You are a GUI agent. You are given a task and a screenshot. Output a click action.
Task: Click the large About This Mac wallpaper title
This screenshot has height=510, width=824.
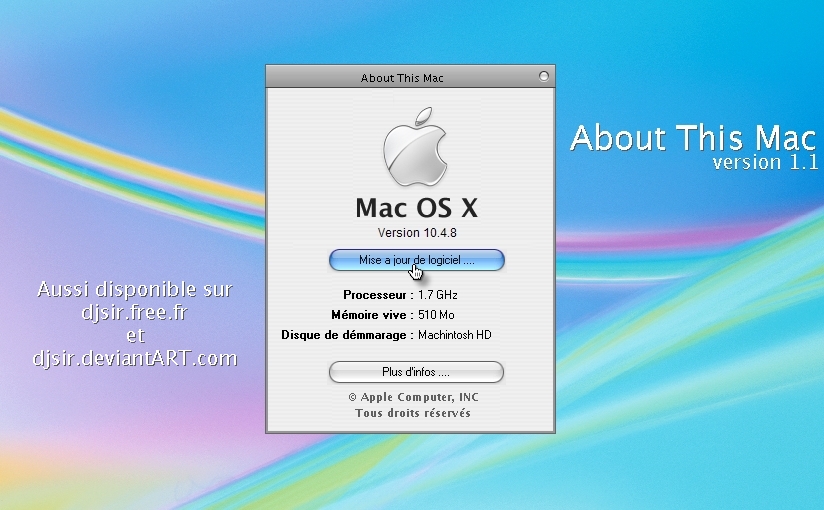click(694, 138)
